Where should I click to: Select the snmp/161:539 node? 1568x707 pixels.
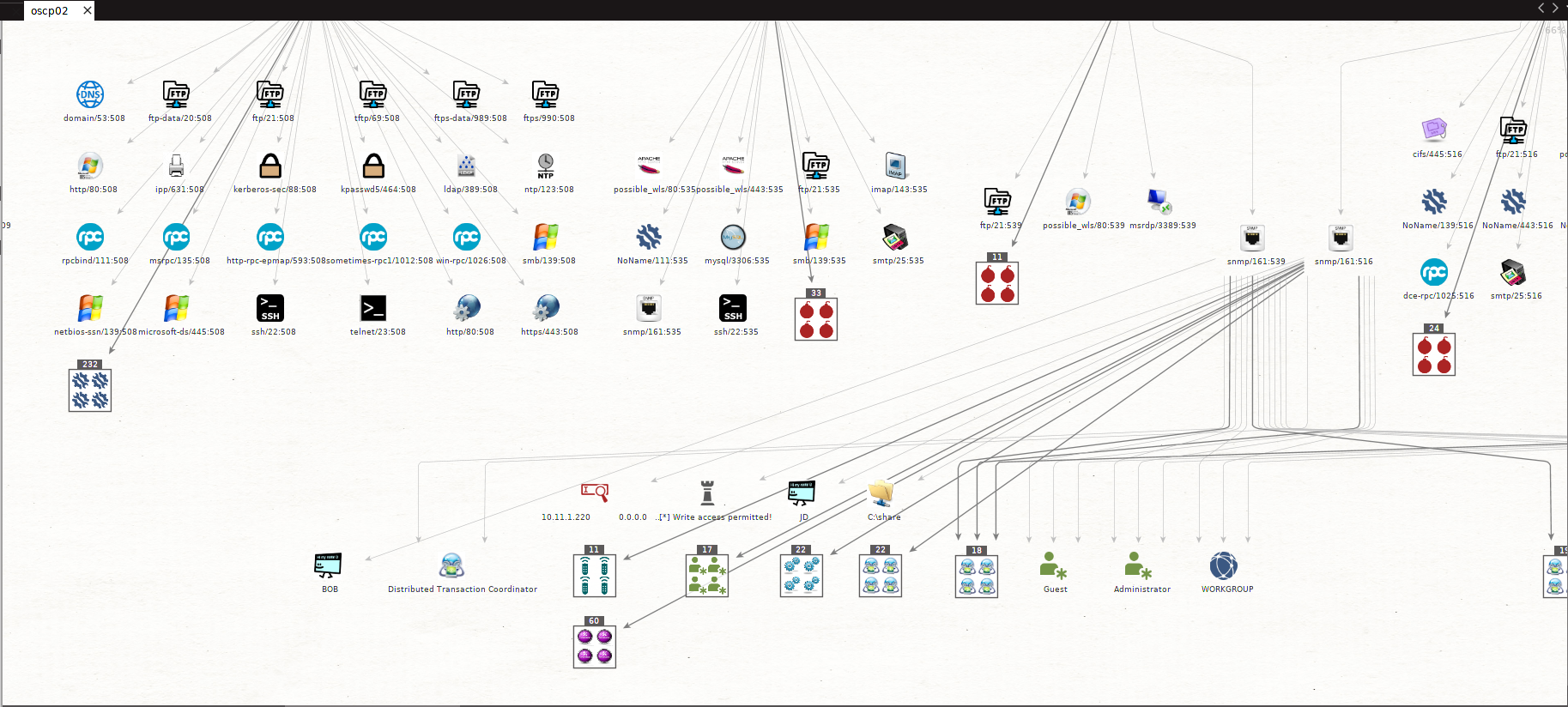coord(1253,238)
